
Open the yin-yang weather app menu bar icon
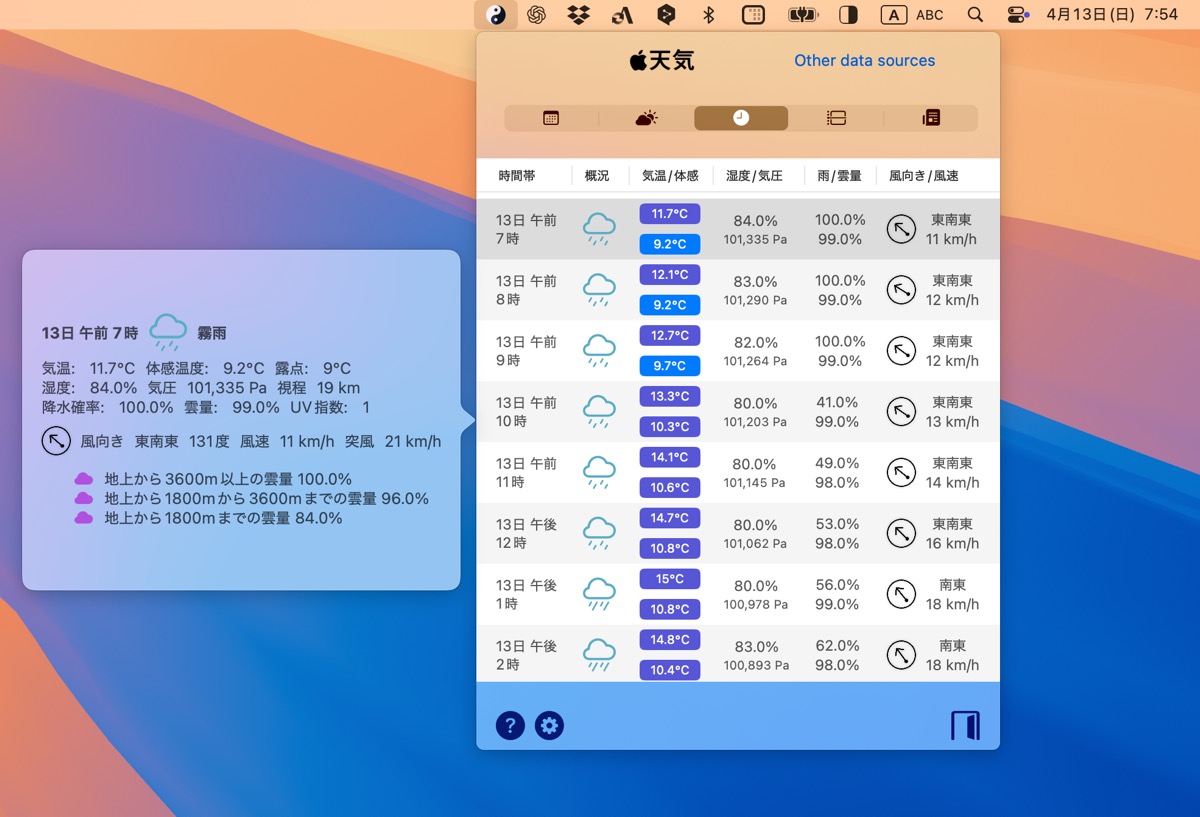pos(495,15)
